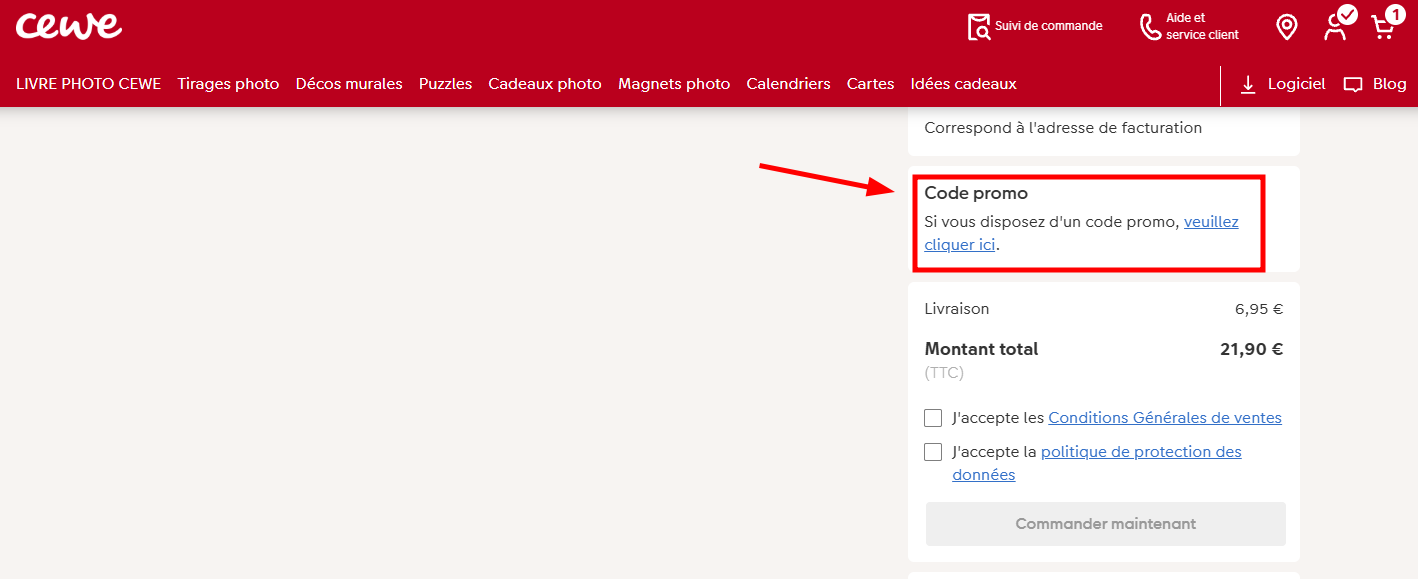Click the phone help icon
This screenshot has width=1418, height=579.
tap(1150, 27)
